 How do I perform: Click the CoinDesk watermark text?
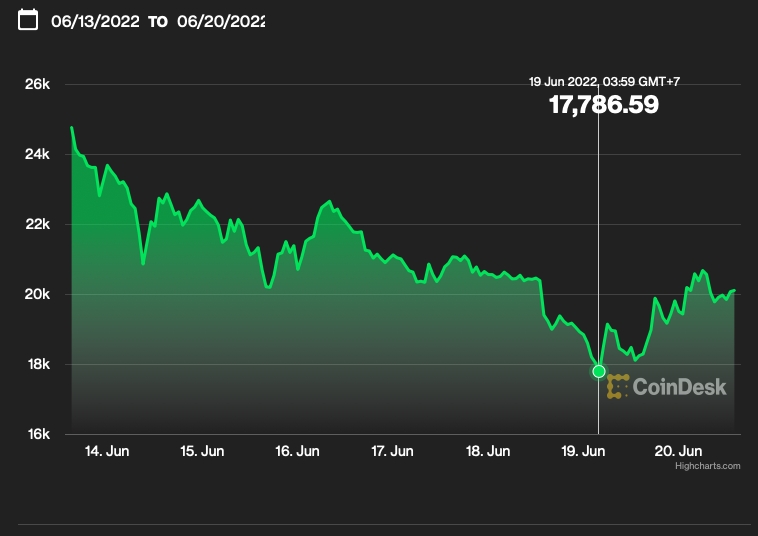tap(679, 387)
